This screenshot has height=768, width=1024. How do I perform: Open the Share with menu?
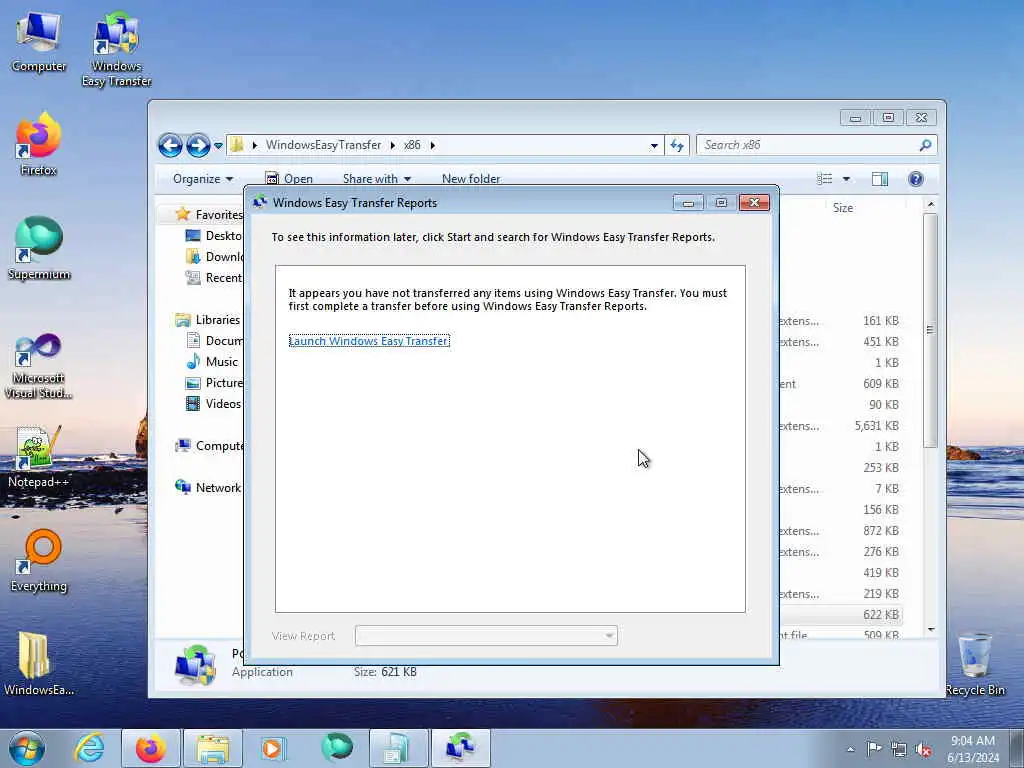tap(377, 179)
